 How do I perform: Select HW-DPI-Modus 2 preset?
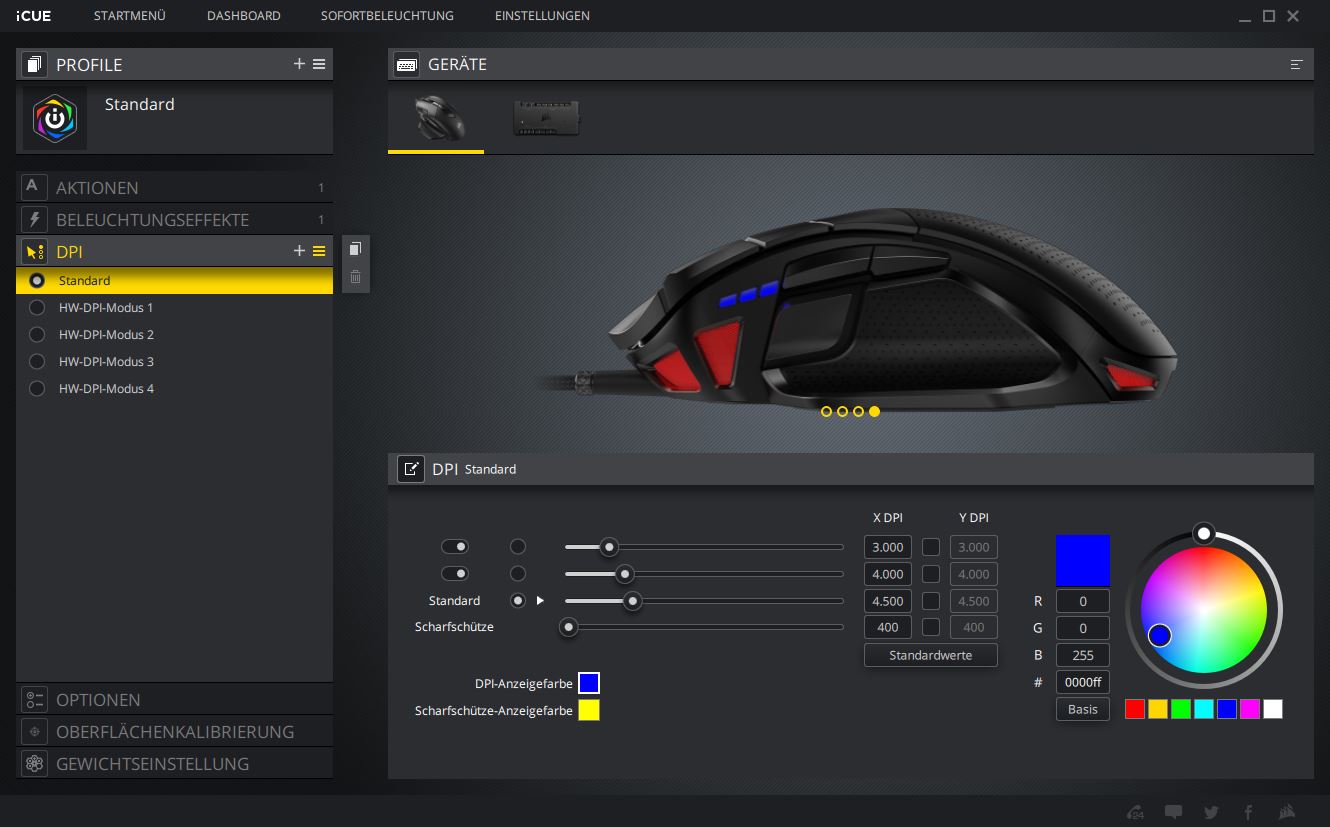[174, 335]
